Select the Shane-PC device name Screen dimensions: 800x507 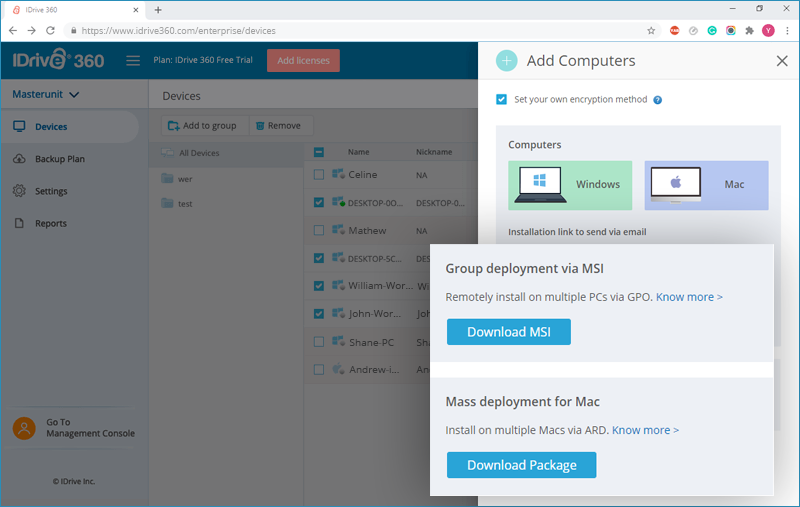pos(371,342)
